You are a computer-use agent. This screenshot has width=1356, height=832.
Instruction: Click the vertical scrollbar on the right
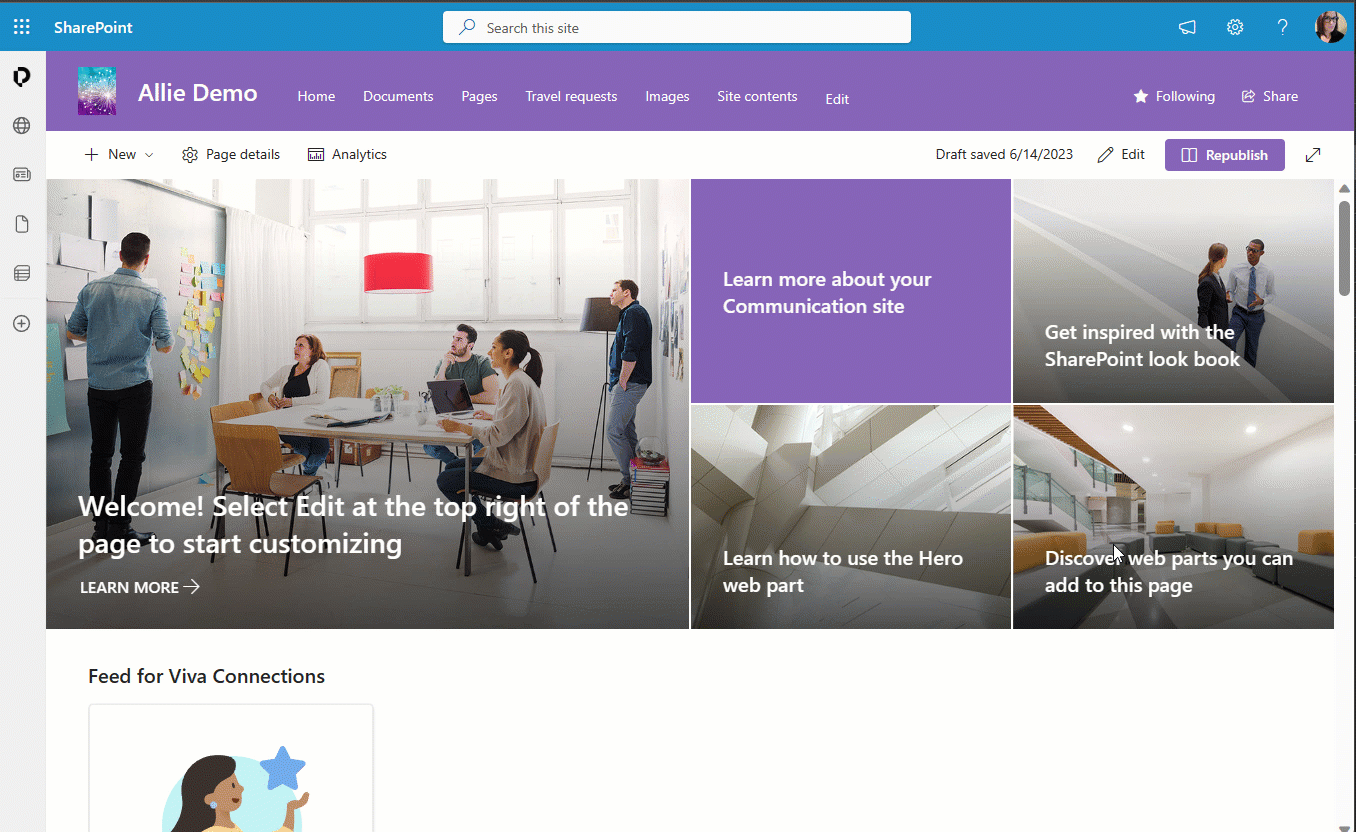tap(1344, 247)
